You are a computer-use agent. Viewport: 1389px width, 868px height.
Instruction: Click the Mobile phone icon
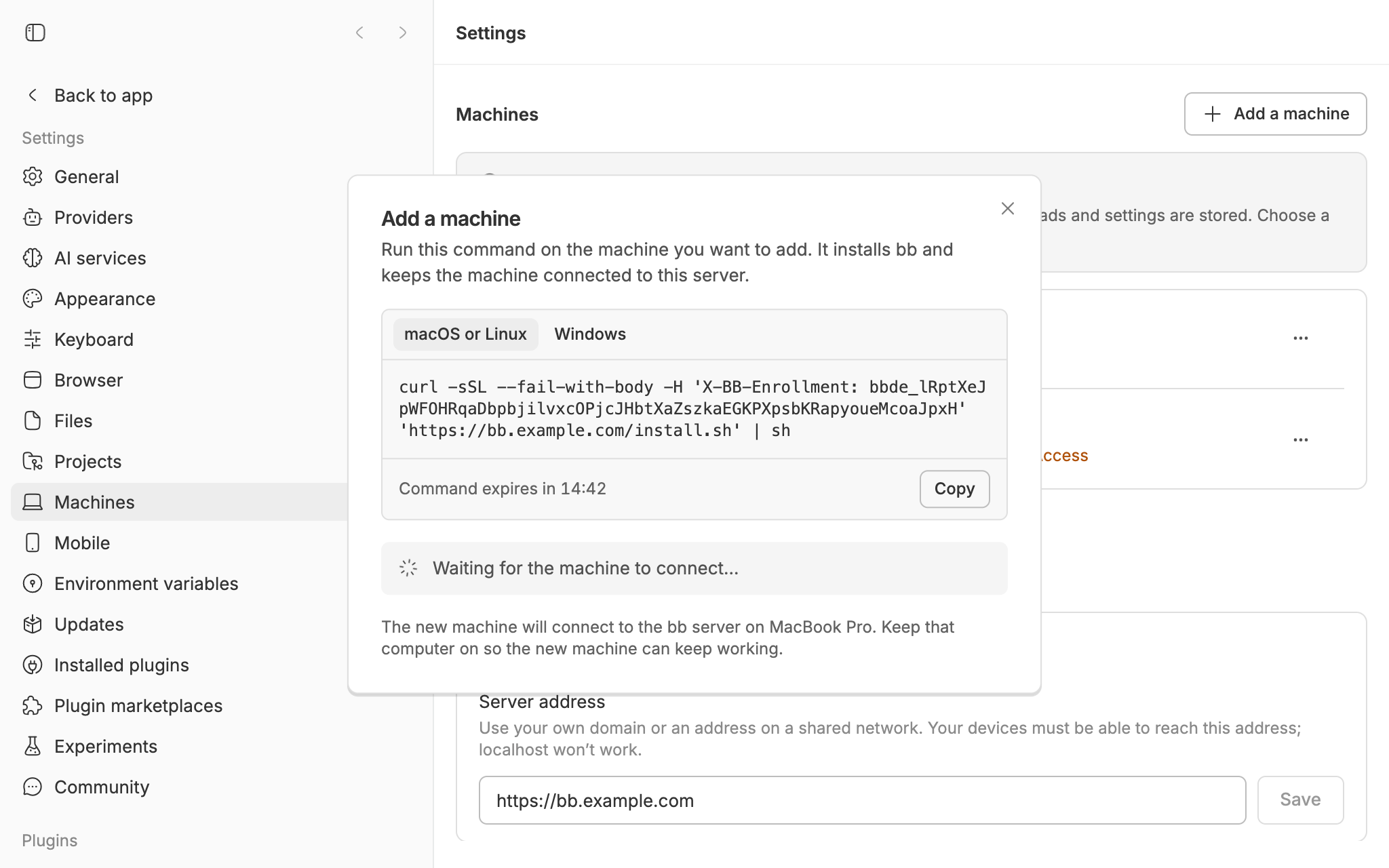[33, 542]
